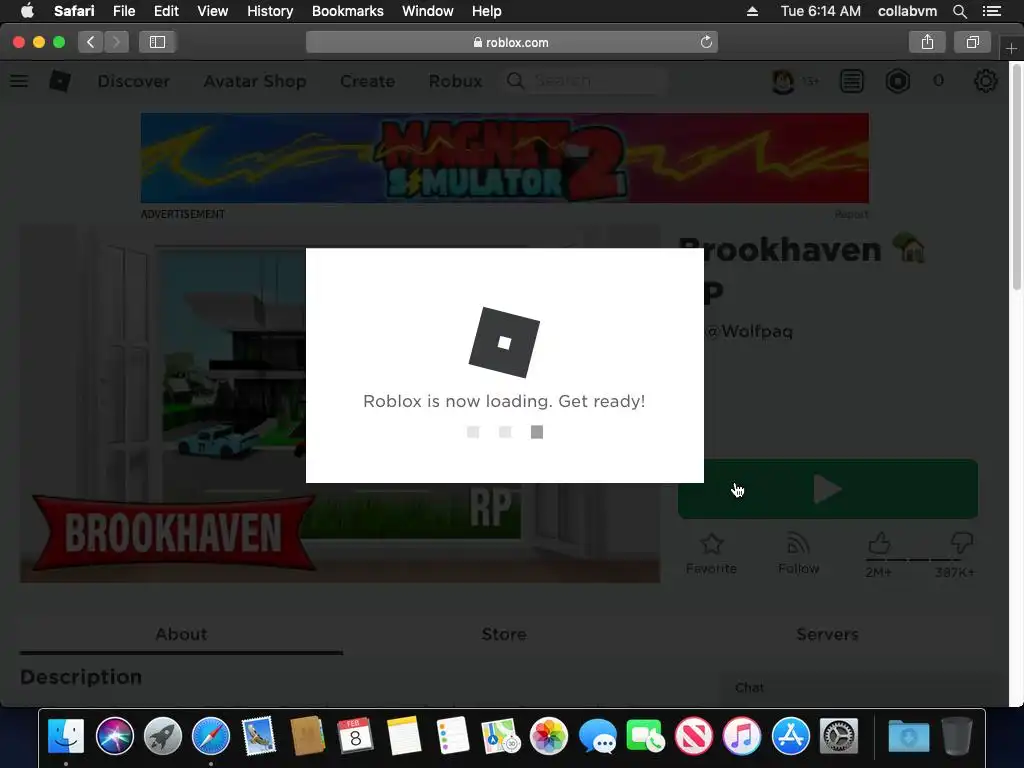1024x768 pixels.
Task: Click the thumbs up like icon
Action: coord(879,543)
